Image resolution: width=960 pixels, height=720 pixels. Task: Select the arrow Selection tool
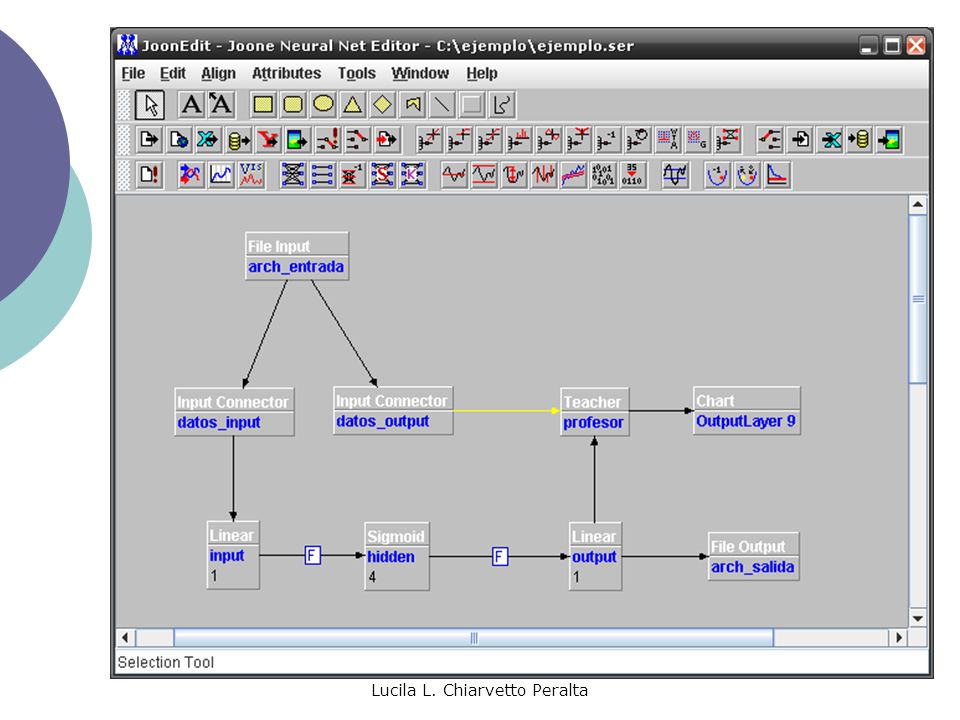click(150, 105)
